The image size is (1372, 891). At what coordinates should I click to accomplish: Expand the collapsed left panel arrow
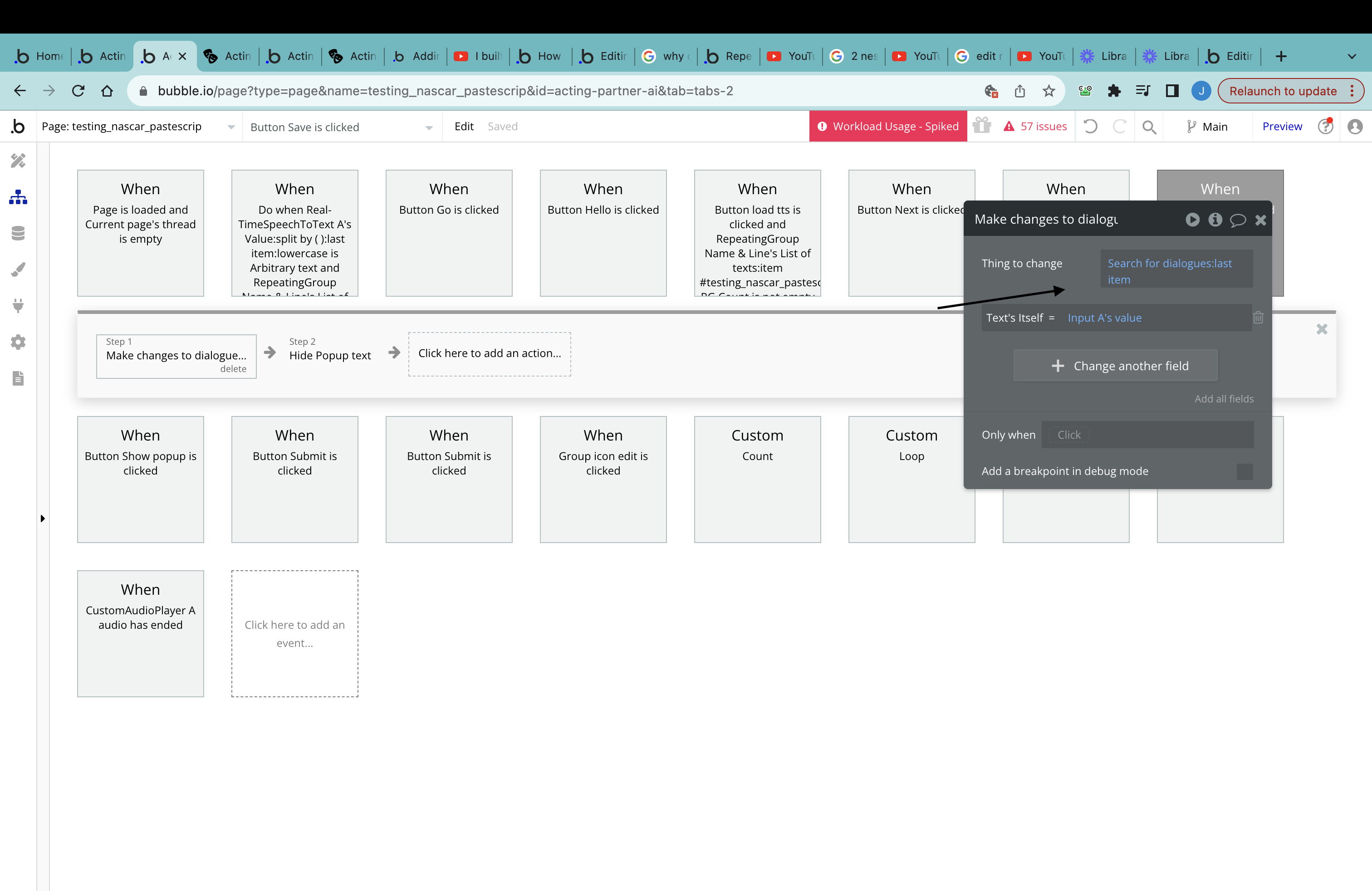point(43,519)
